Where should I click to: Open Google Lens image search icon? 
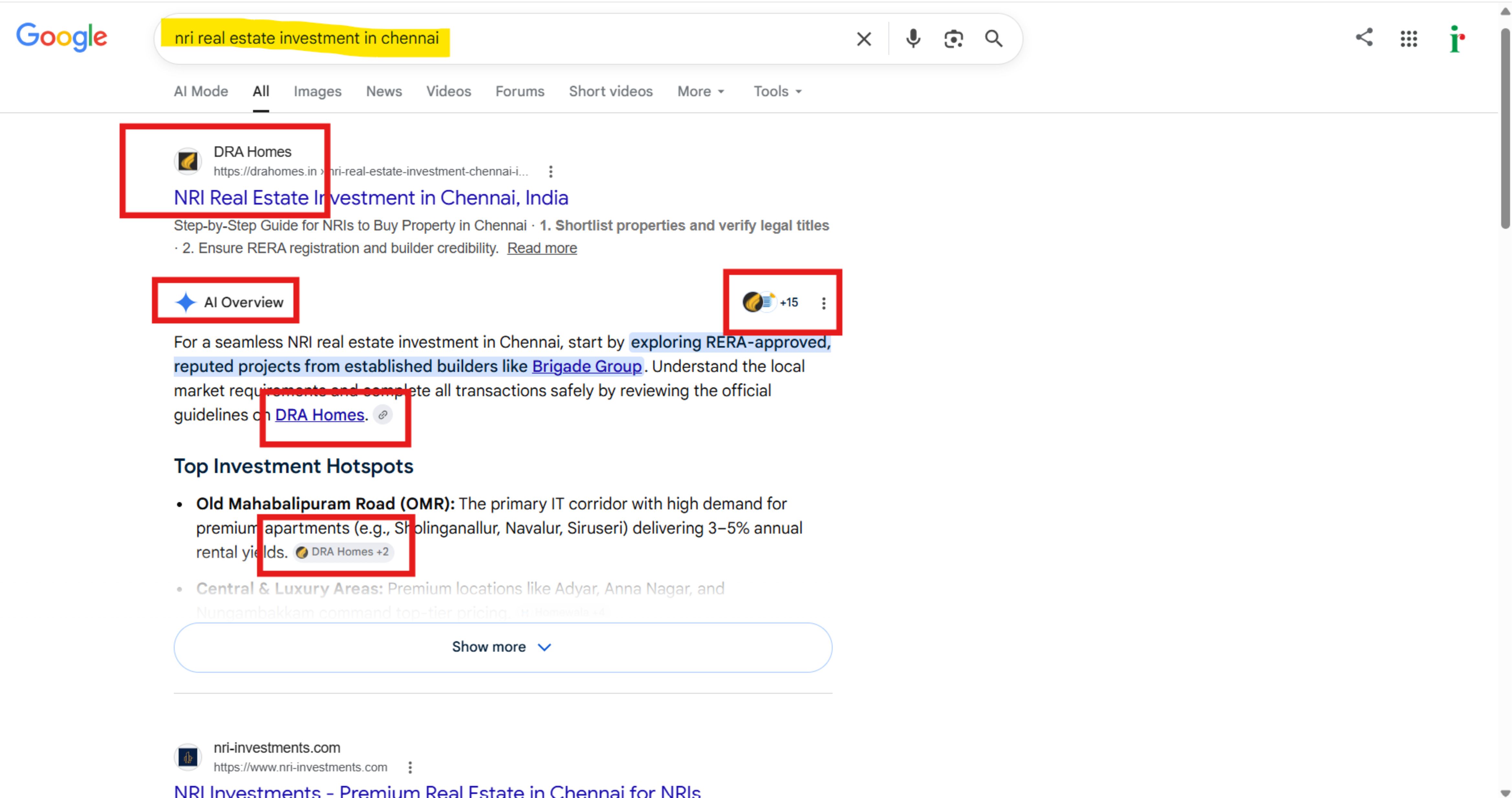(x=953, y=39)
